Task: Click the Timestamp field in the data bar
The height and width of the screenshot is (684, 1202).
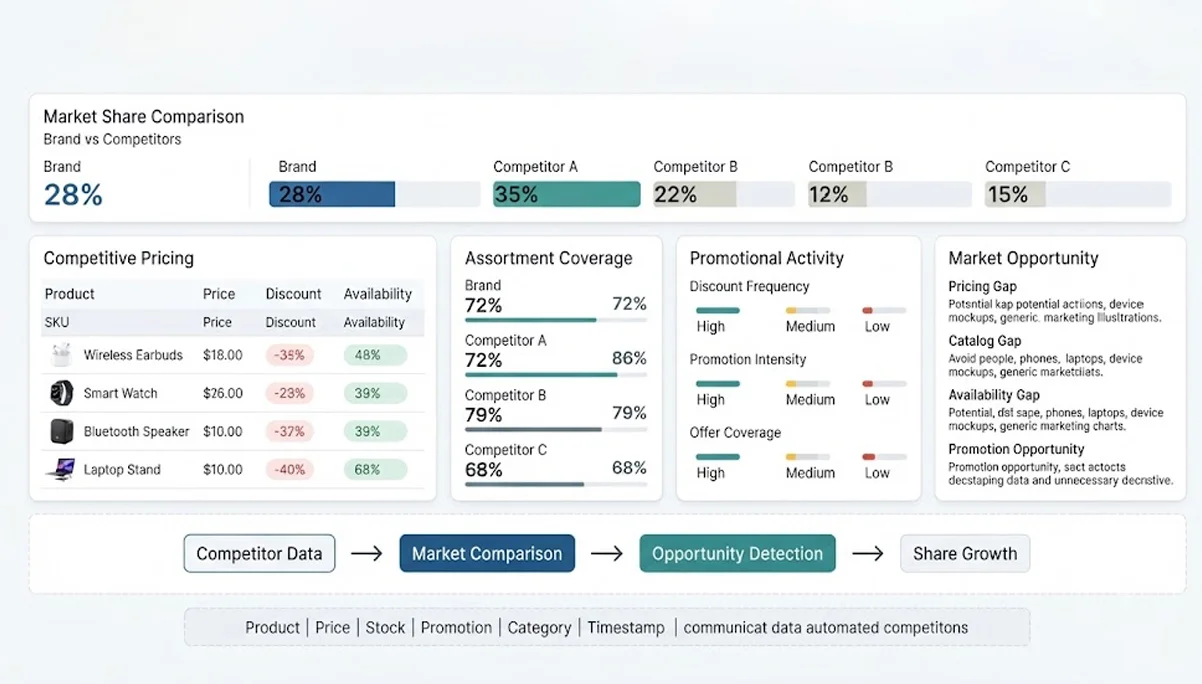Action: coord(626,628)
